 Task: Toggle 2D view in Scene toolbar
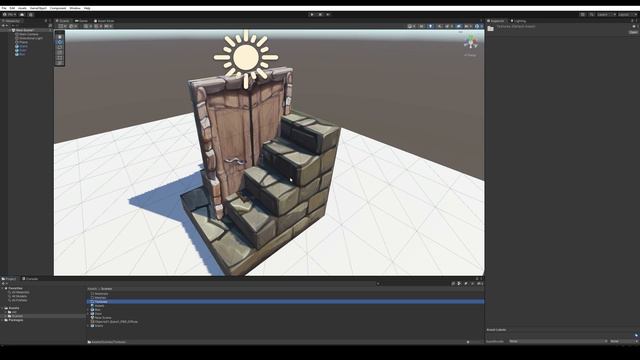(x=422, y=26)
